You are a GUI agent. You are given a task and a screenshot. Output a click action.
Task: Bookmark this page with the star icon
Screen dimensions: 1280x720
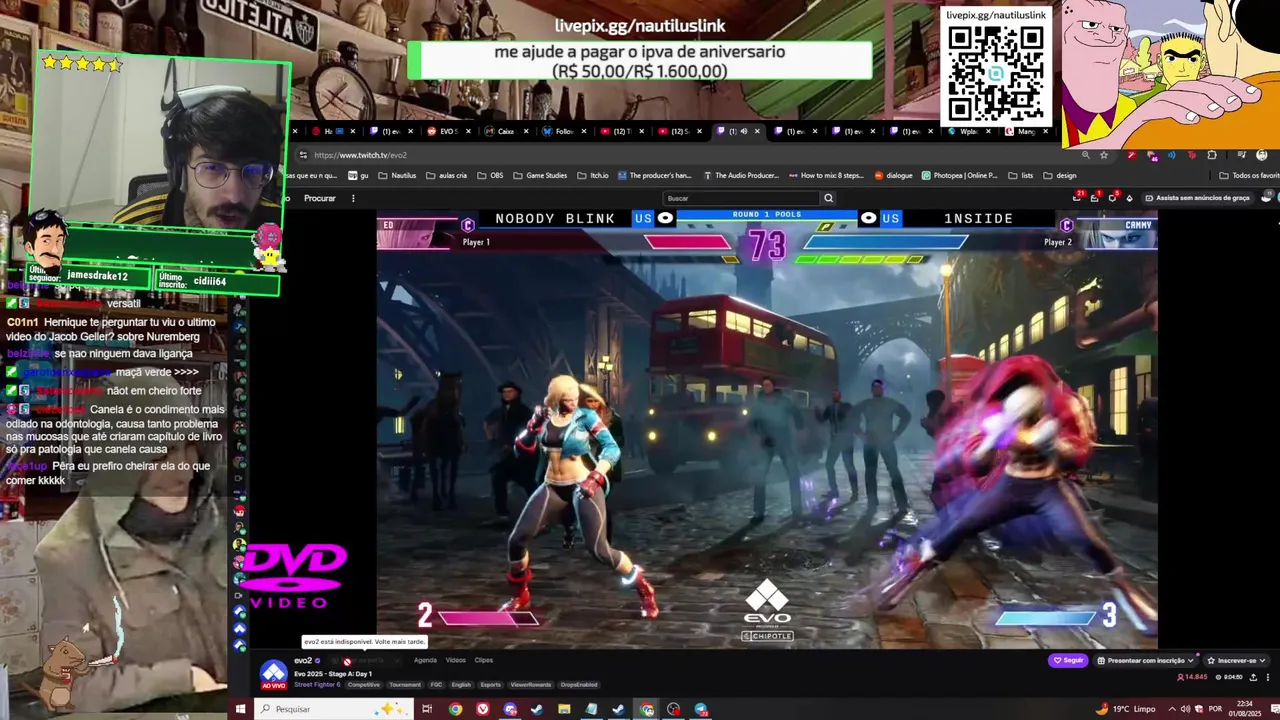coord(1104,155)
